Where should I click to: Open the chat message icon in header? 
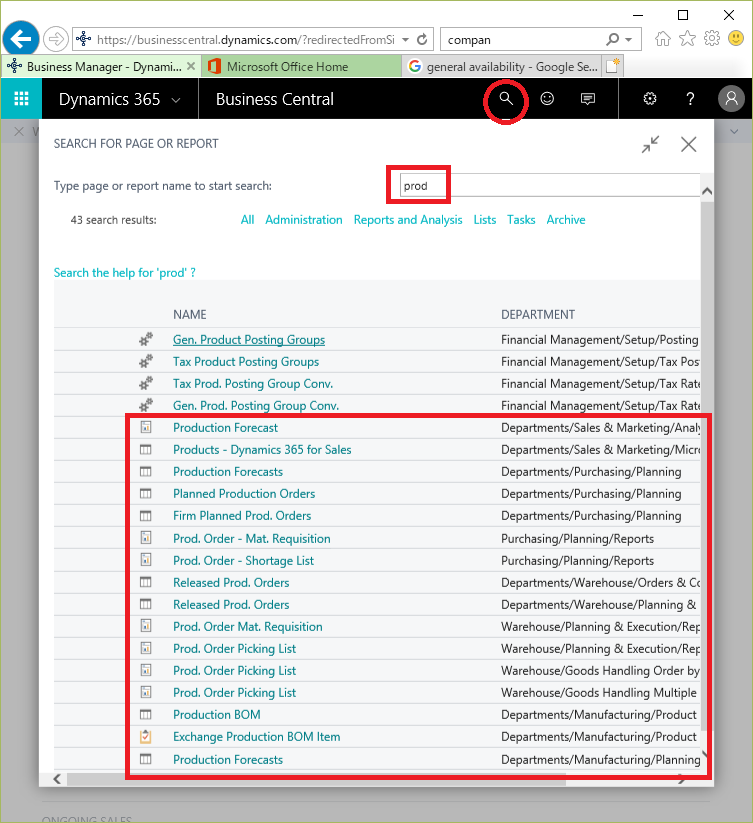(588, 99)
